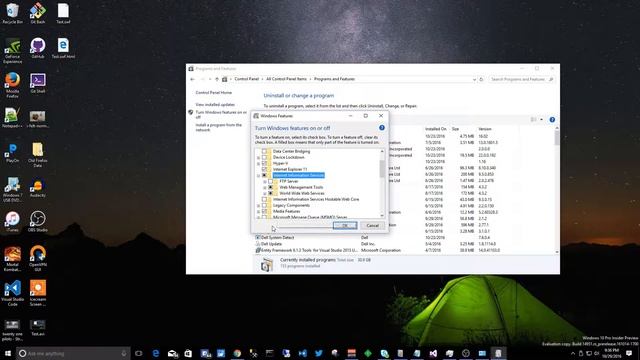Open the Store app from the taskbar
The image size is (640, 360).
[x=188, y=353]
